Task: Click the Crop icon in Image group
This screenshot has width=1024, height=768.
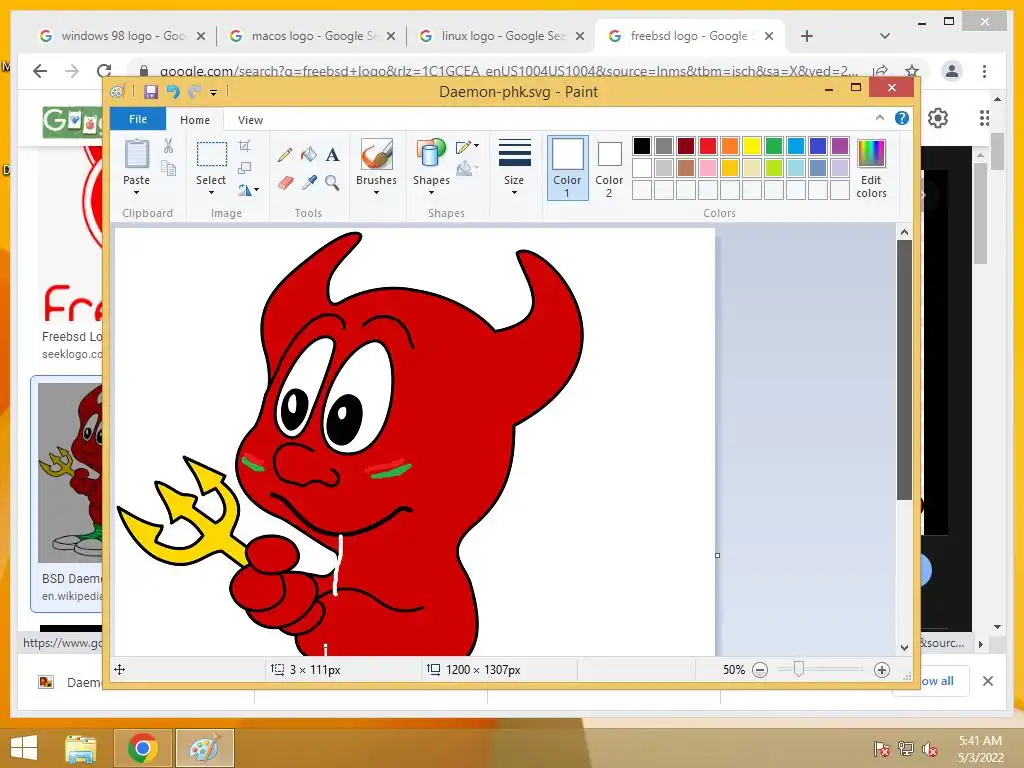Action: [245, 145]
